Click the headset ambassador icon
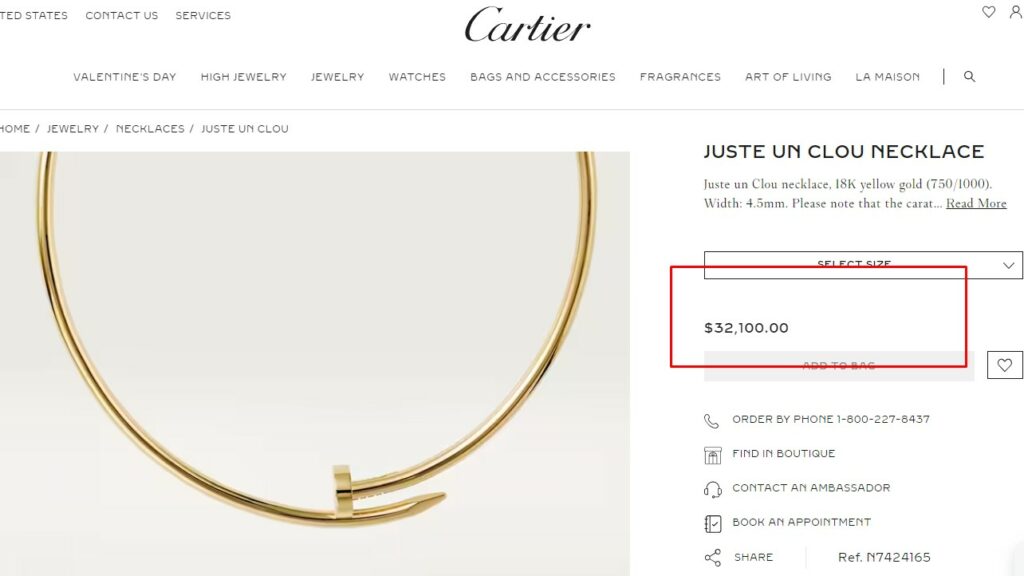The height and width of the screenshot is (576, 1024). (712, 489)
